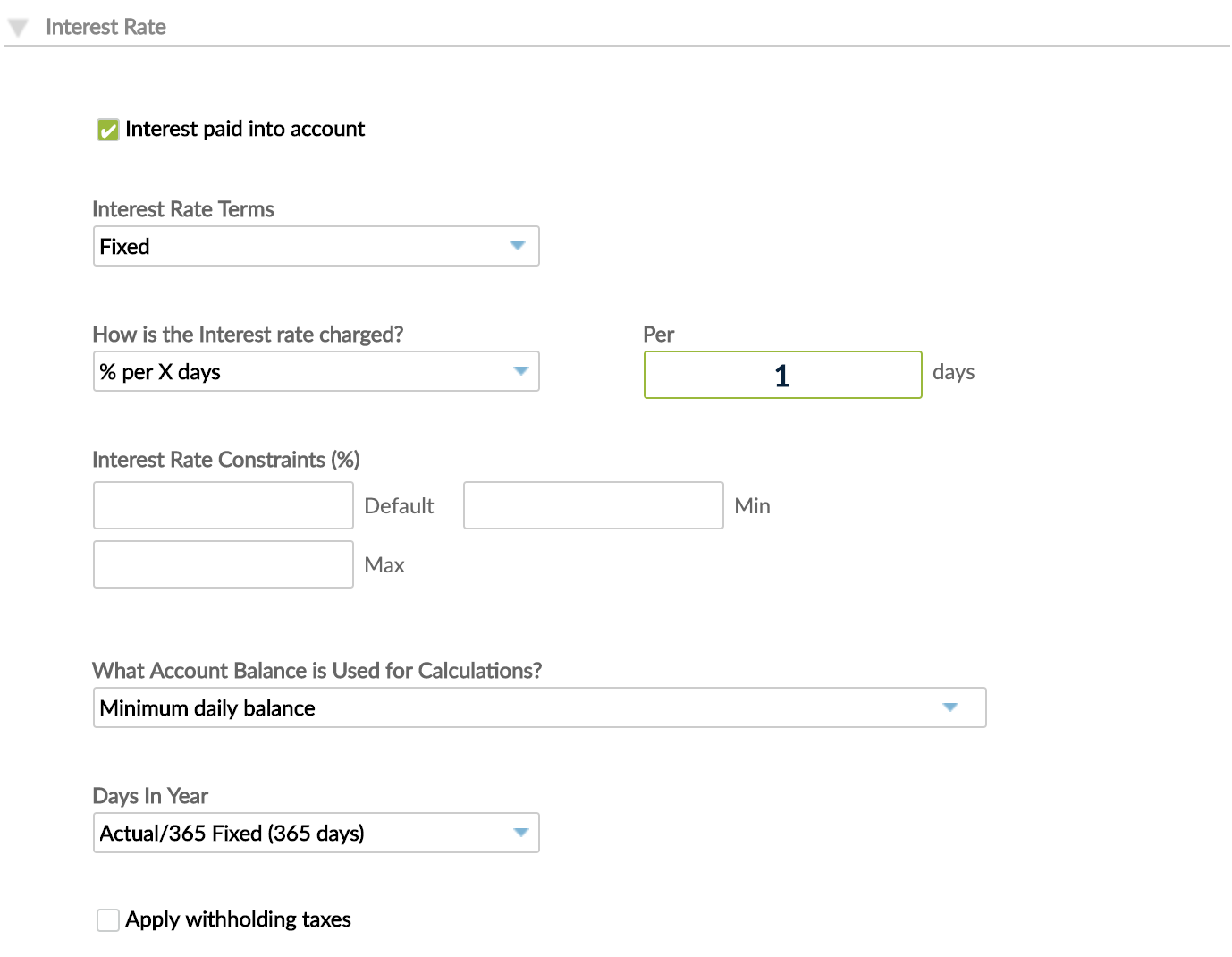1232x957 pixels.
Task: Enable Apply withholding taxes
Action: [107, 919]
